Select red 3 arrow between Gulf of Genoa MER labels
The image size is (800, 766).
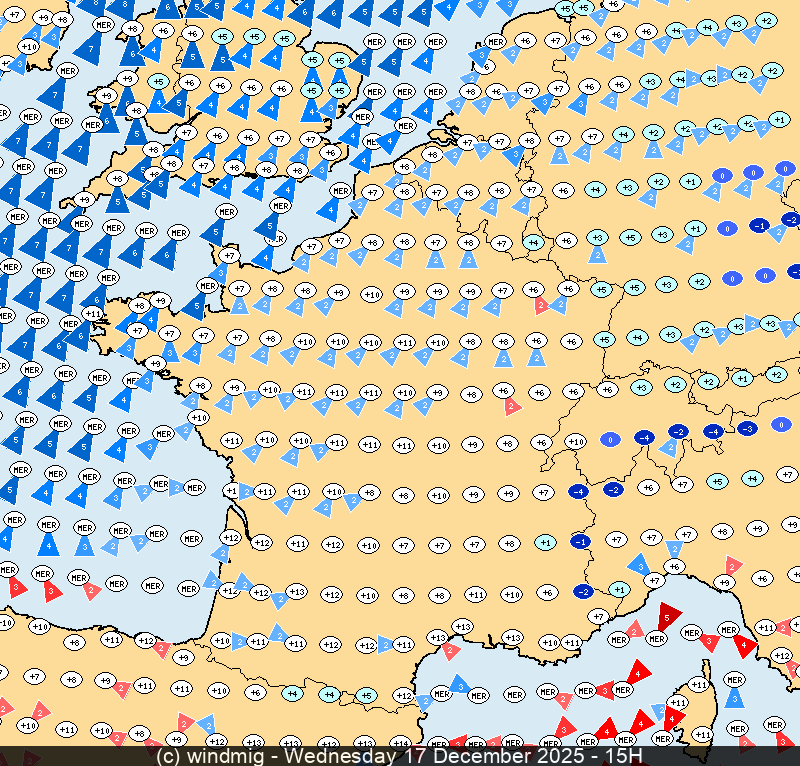[709, 640]
